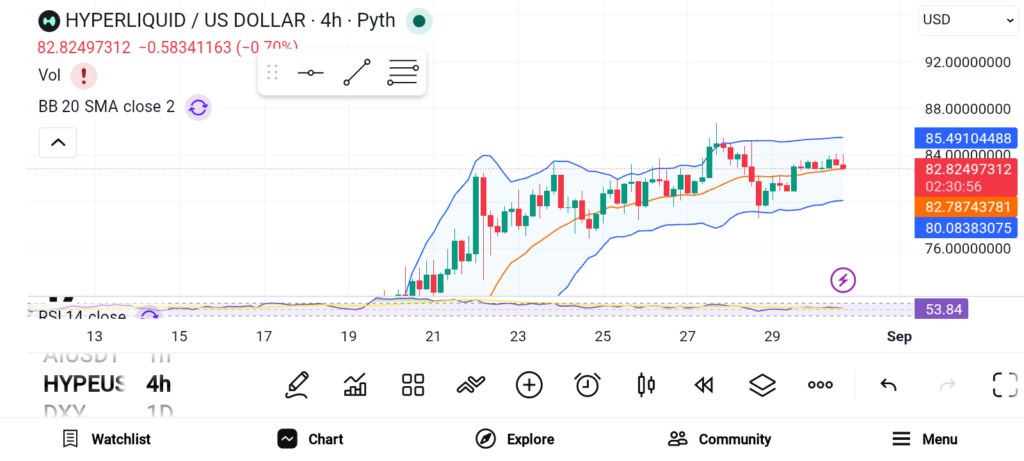Select the chart line-style icon
This screenshot has height=461, width=1024.
[x=471, y=385]
